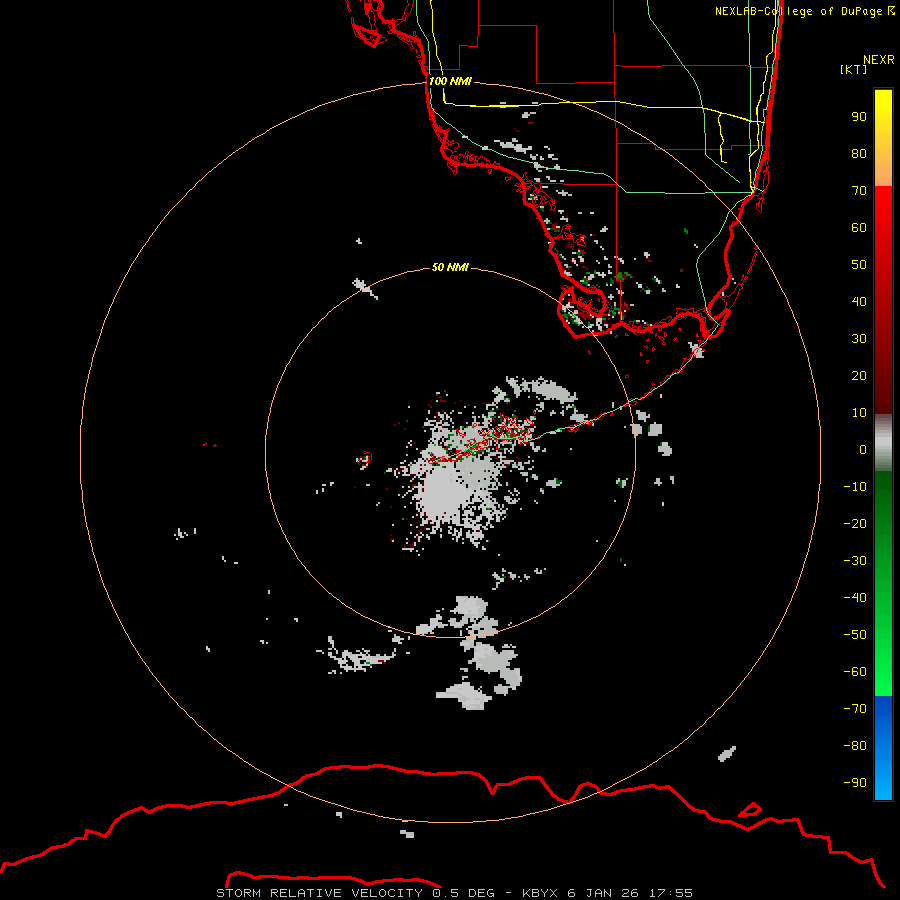Click the -30 value on the velocity scale

855,561
